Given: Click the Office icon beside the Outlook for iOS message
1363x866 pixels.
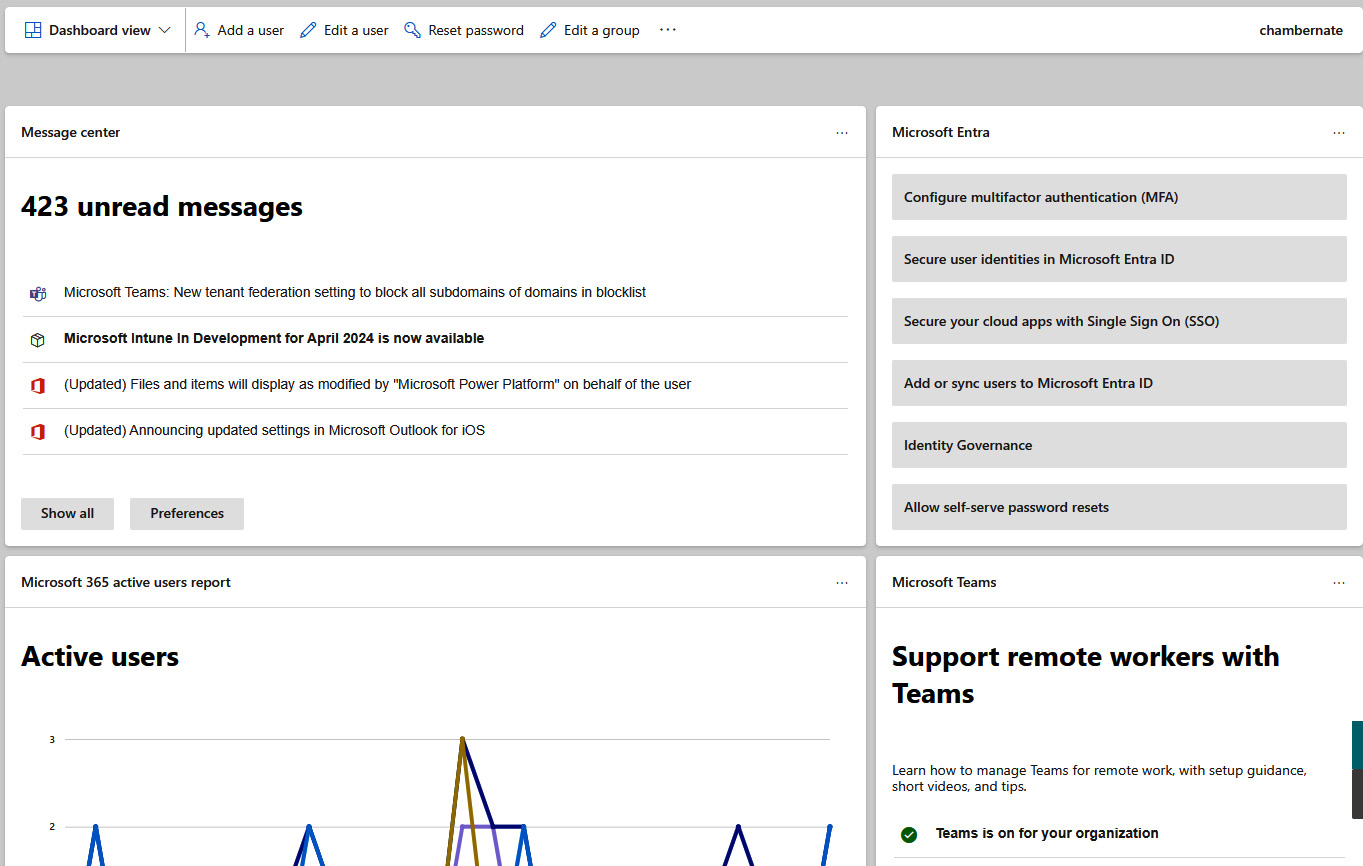Looking at the screenshot, I should point(38,432).
